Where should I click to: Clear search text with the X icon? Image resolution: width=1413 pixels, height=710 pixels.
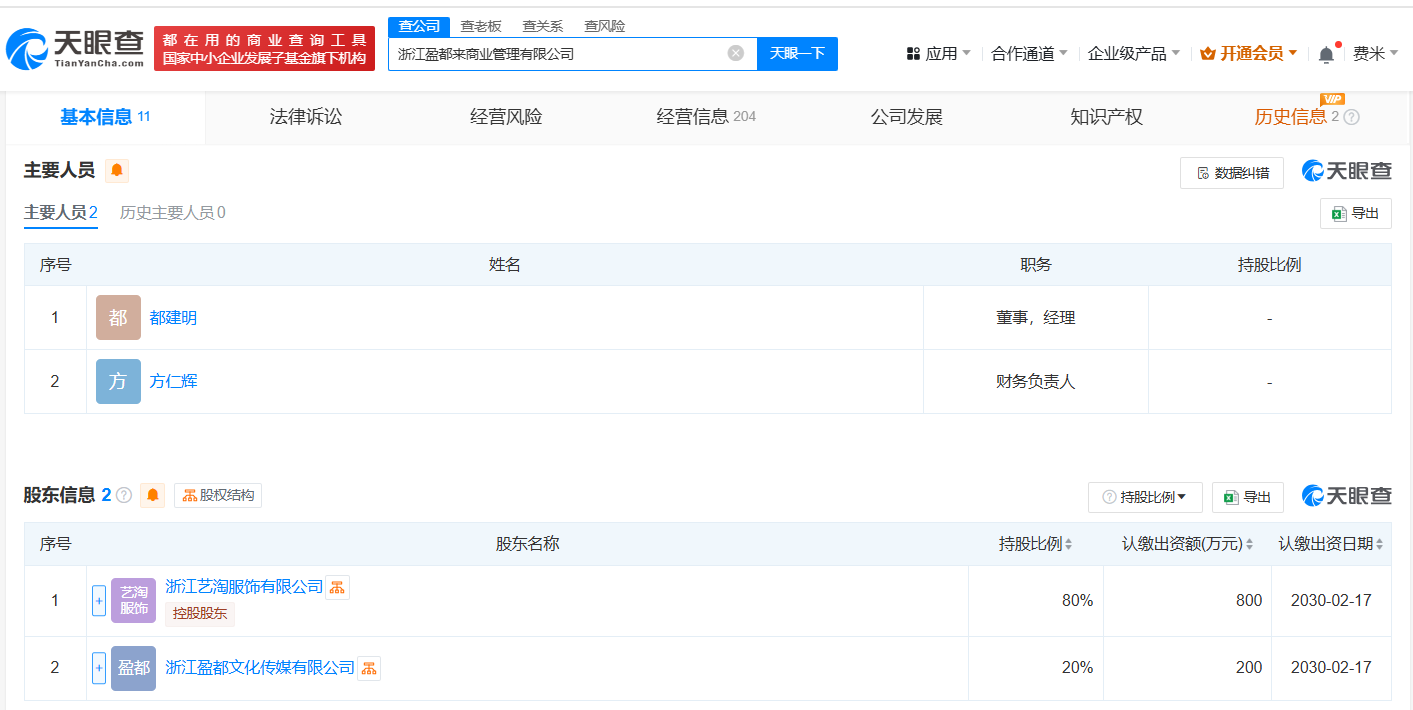(x=735, y=54)
